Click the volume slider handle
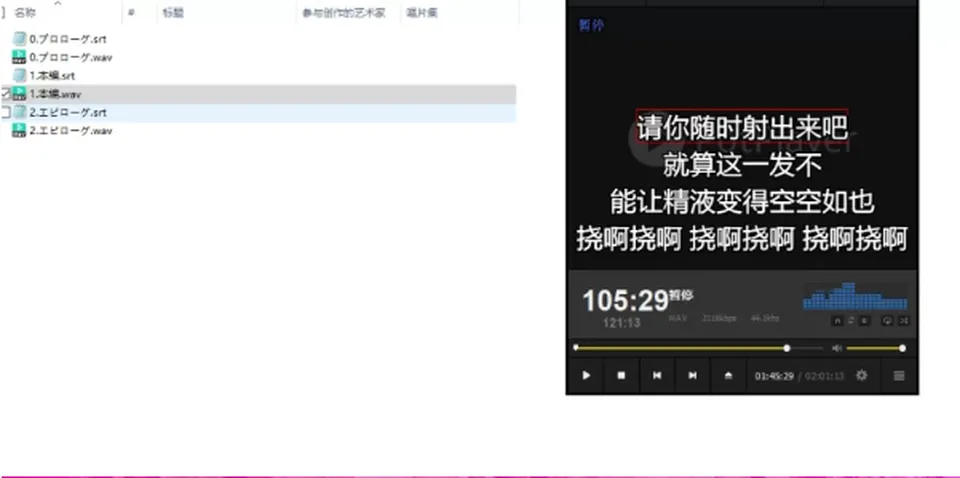The image size is (960, 478). [x=902, y=348]
